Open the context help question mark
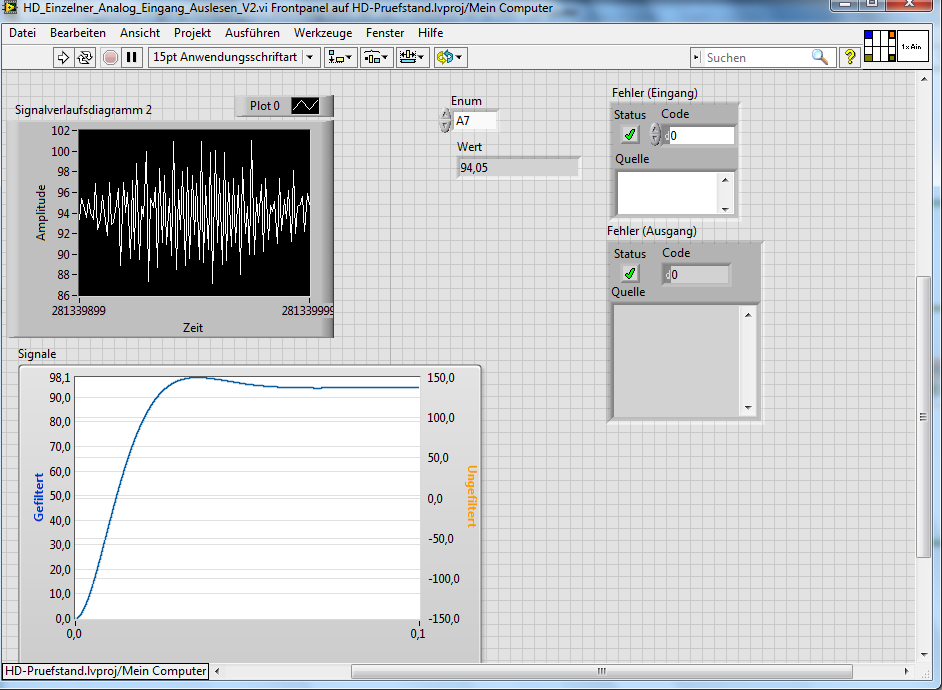Viewport: 942px width, 690px height. 851,57
